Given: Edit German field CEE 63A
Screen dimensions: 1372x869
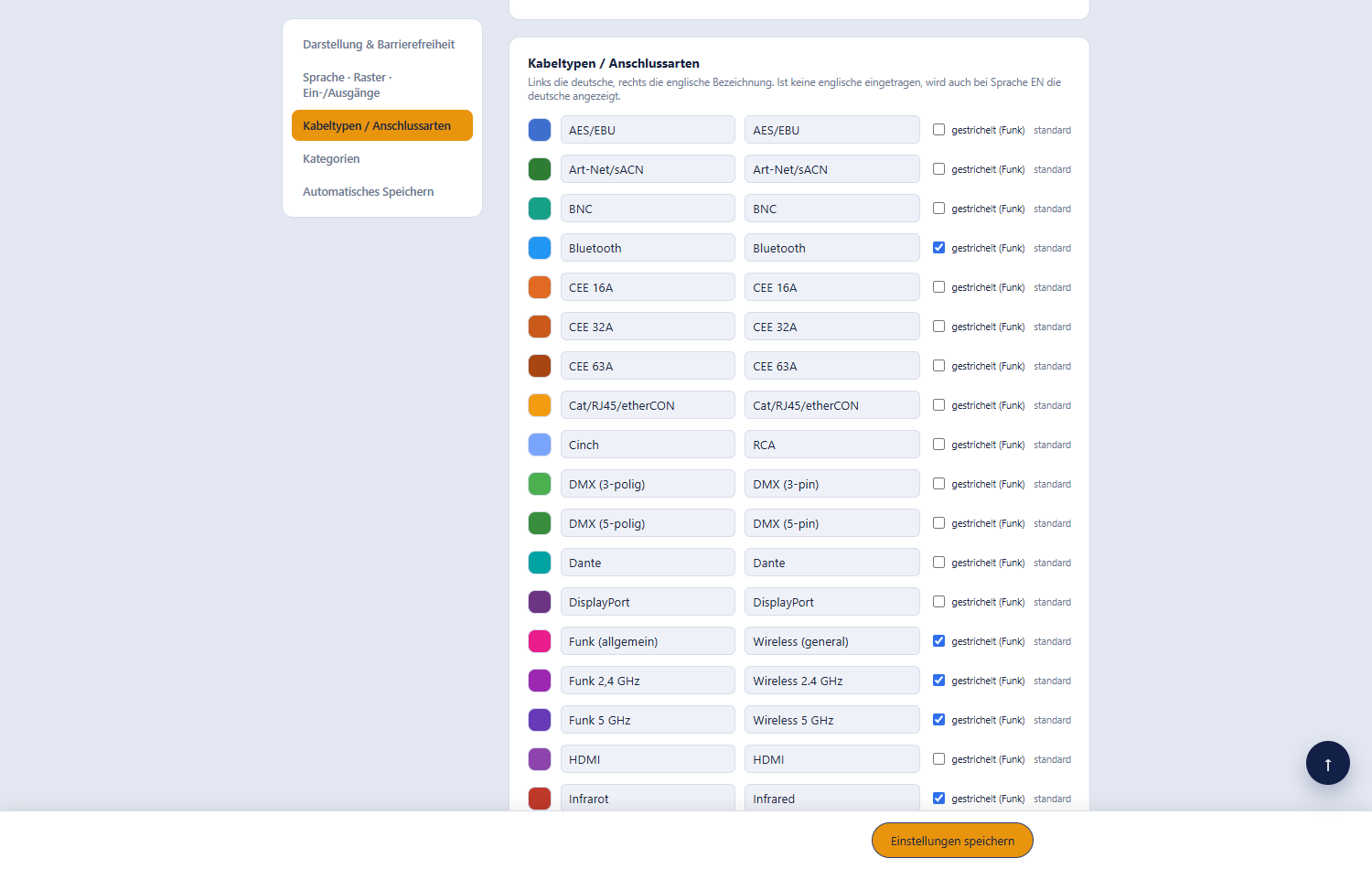Looking at the screenshot, I should (648, 366).
